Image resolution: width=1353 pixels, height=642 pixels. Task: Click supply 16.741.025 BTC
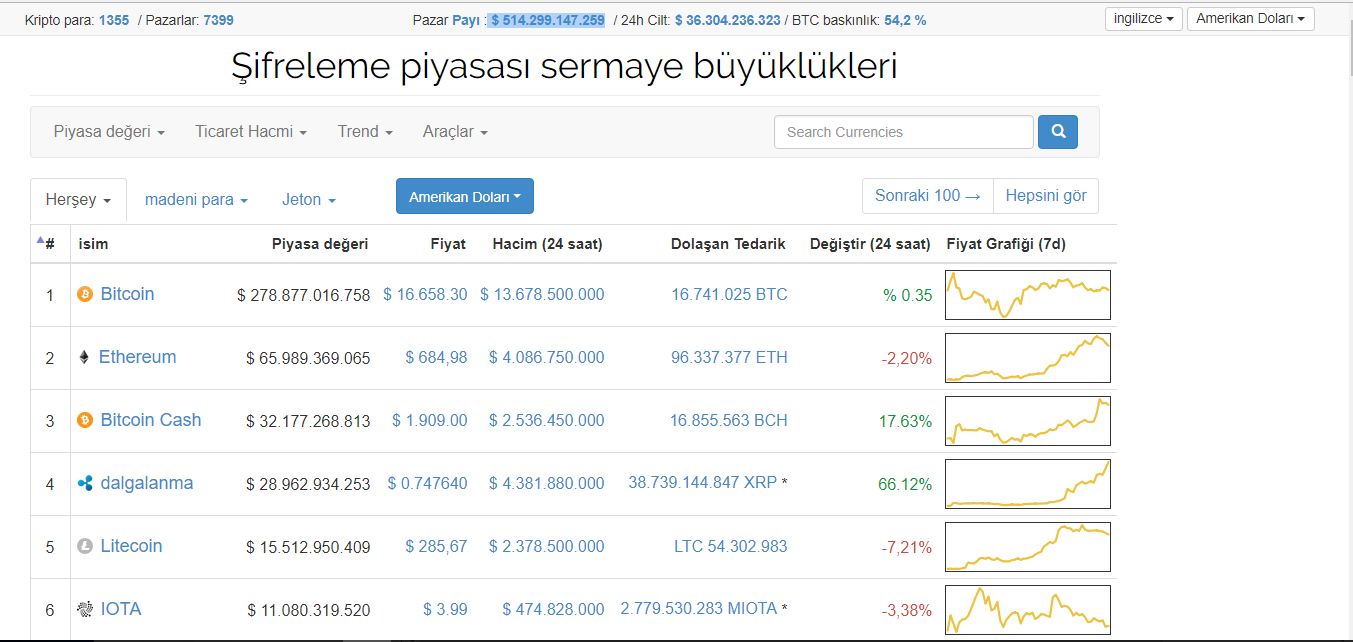pos(729,294)
